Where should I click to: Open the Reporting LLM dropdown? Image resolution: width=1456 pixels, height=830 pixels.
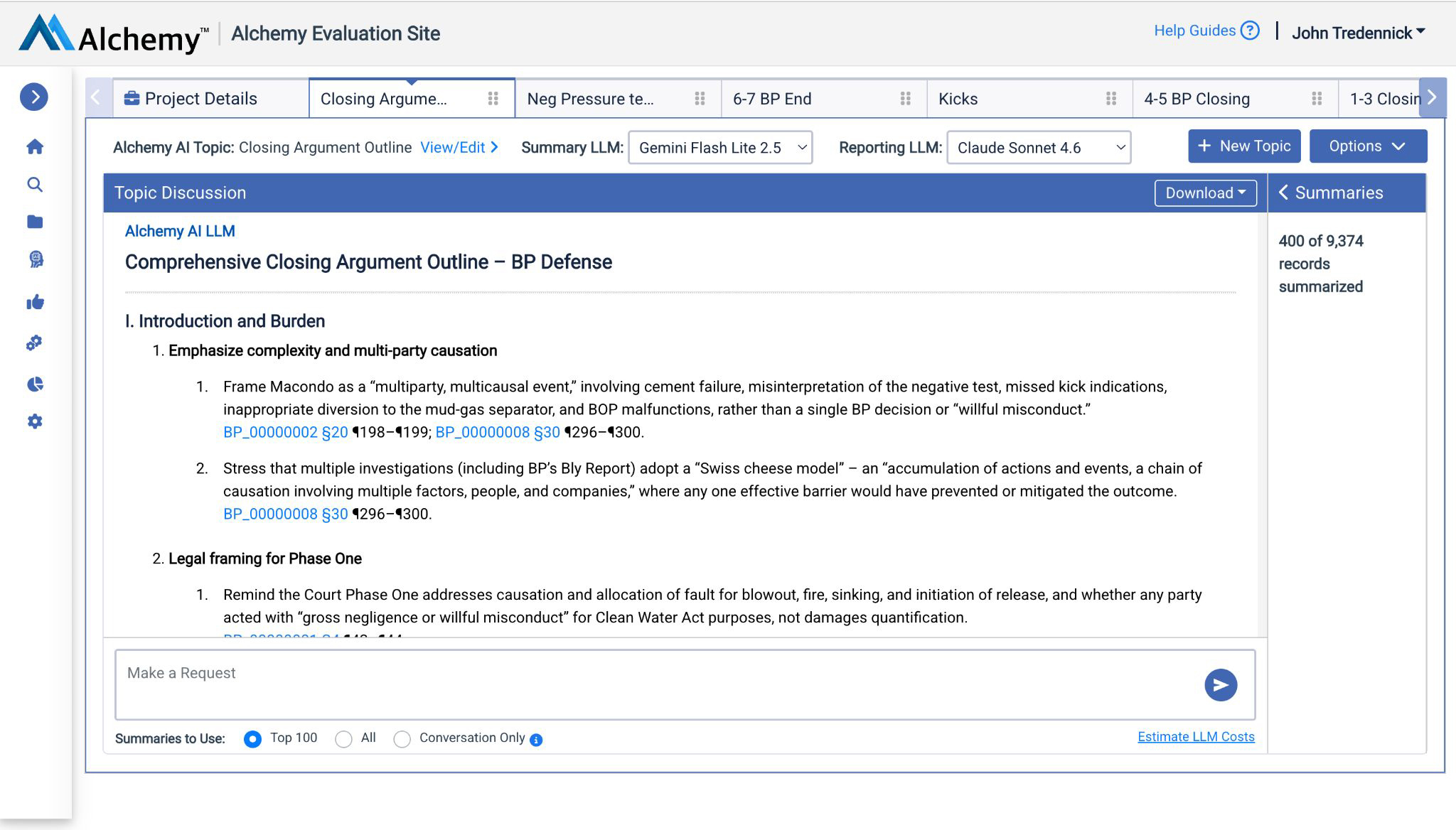(x=1038, y=148)
